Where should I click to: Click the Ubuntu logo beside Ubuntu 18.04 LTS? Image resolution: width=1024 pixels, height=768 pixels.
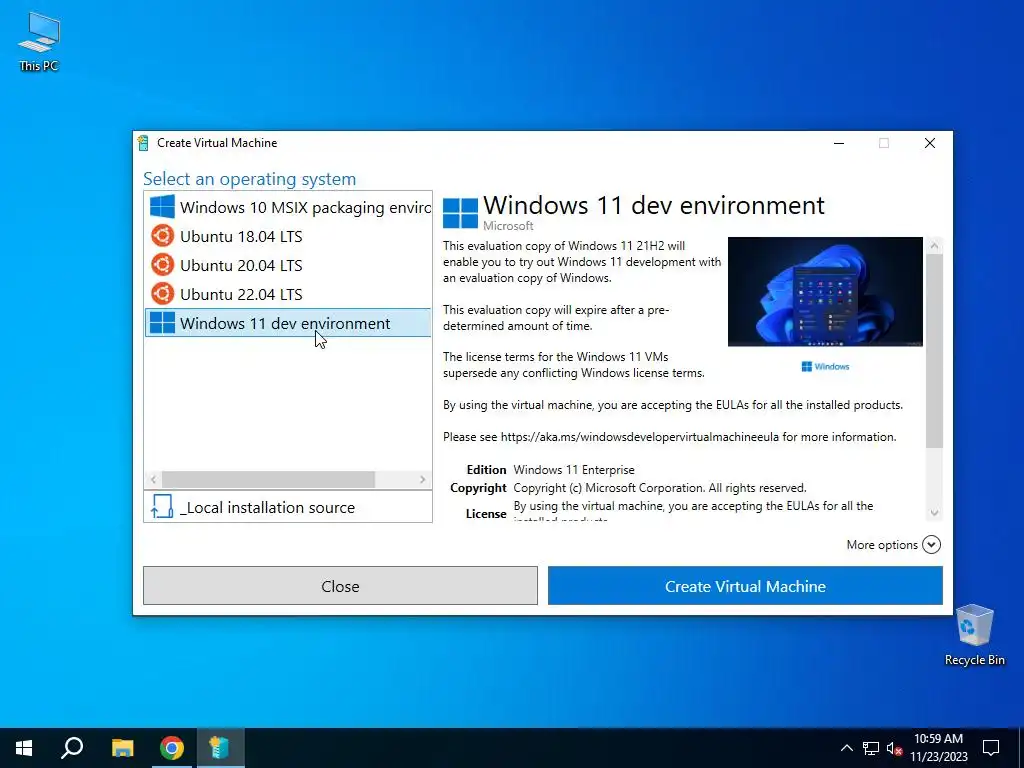coord(162,236)
